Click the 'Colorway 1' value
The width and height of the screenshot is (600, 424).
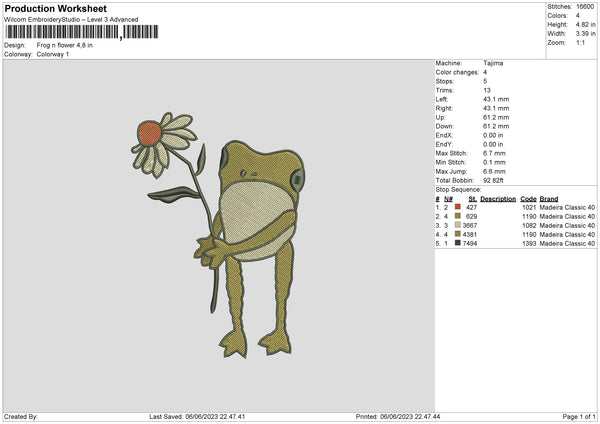click(53, 54)
